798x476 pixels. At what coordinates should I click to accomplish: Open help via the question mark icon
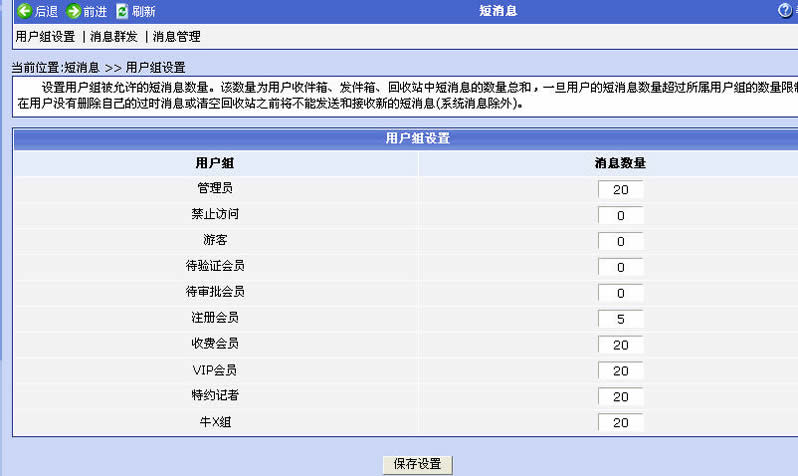(784, 10)
